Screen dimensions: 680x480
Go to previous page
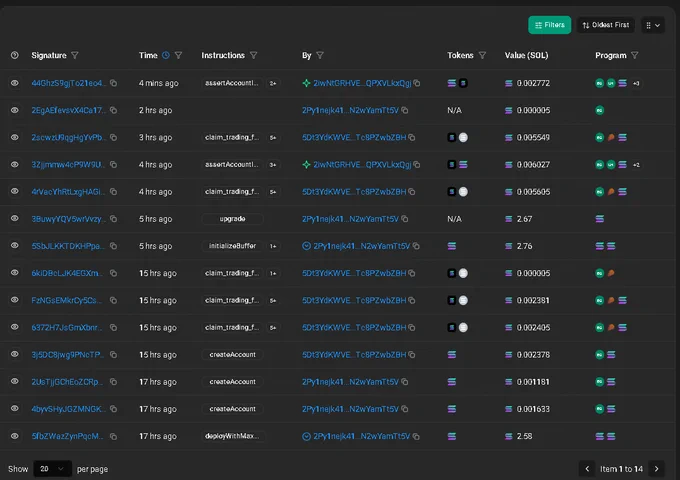coord(587,469)
